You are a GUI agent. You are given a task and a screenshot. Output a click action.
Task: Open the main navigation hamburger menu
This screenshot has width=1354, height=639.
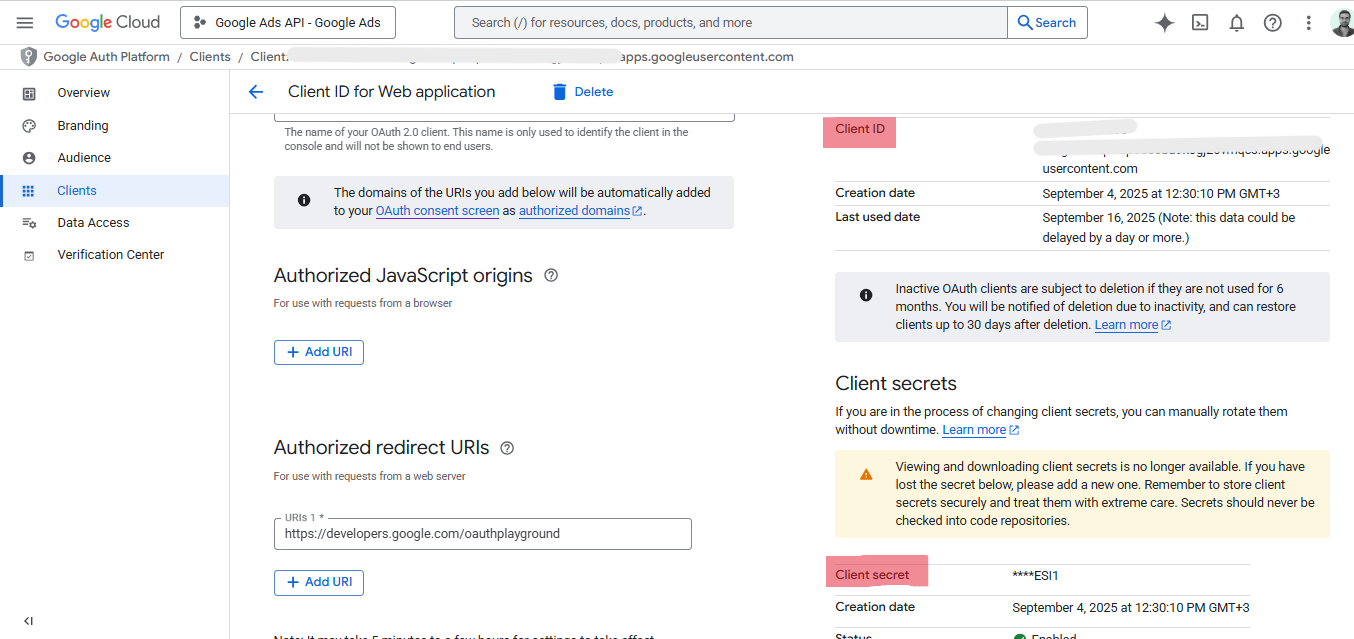[25, 22]
